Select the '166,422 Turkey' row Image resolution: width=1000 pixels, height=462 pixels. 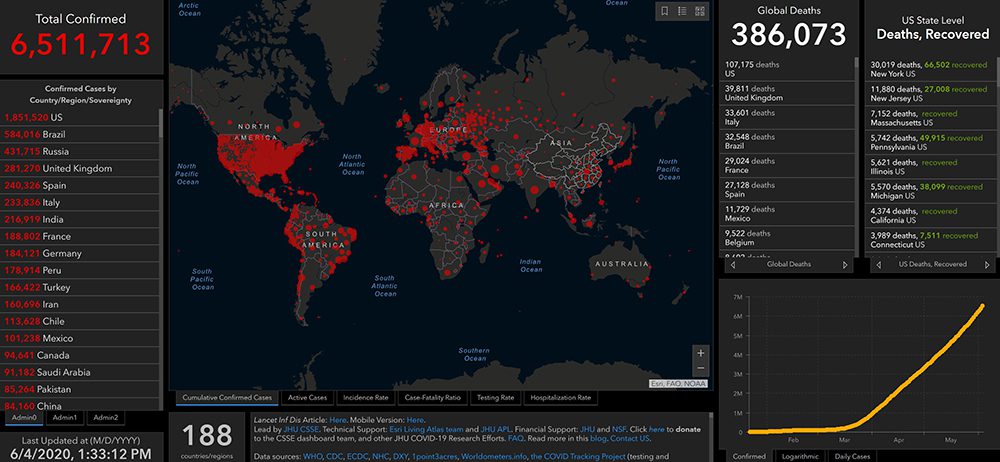click(x=80, y=287)
